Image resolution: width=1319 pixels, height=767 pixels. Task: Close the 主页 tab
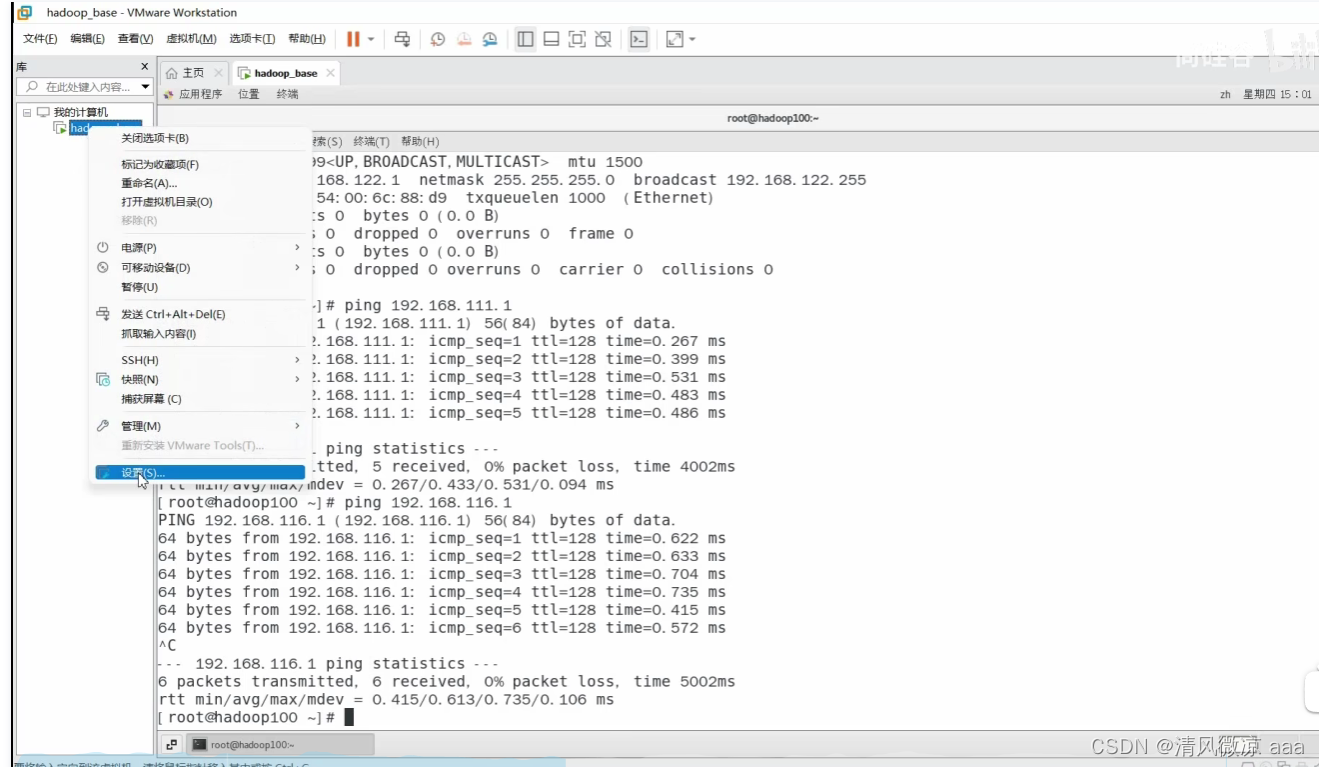[x=218, y=73]
